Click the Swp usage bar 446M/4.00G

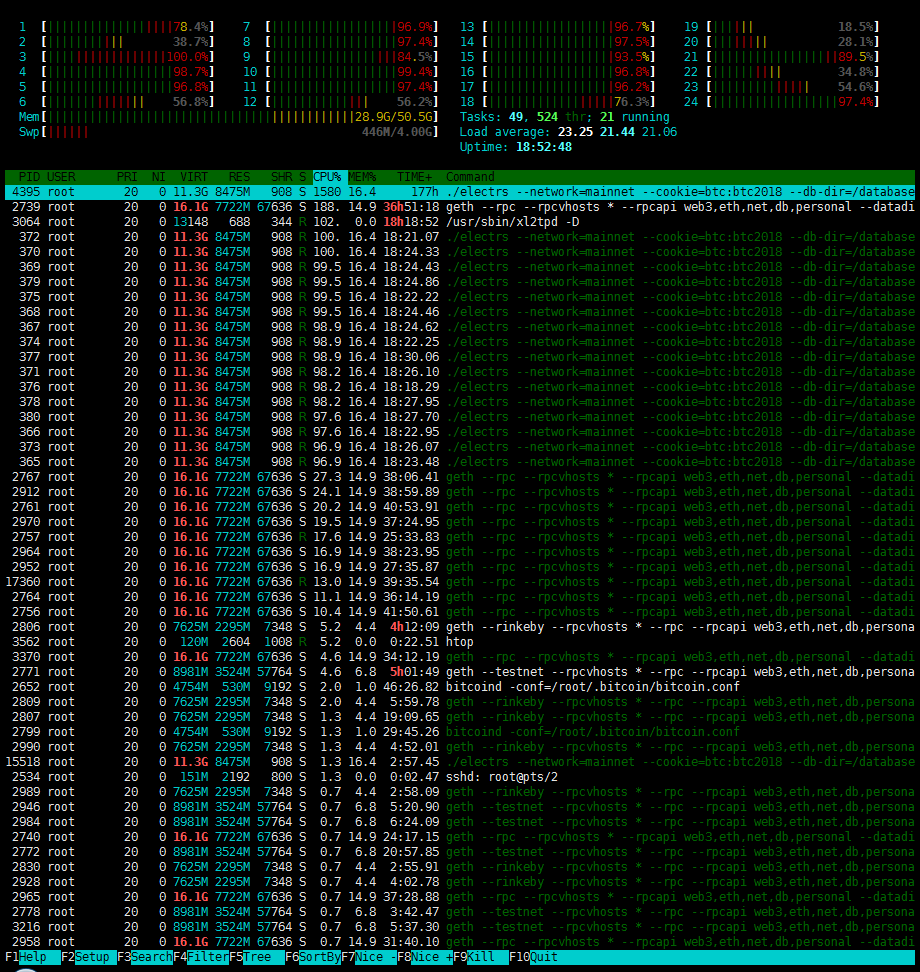(x=228, y=132)
